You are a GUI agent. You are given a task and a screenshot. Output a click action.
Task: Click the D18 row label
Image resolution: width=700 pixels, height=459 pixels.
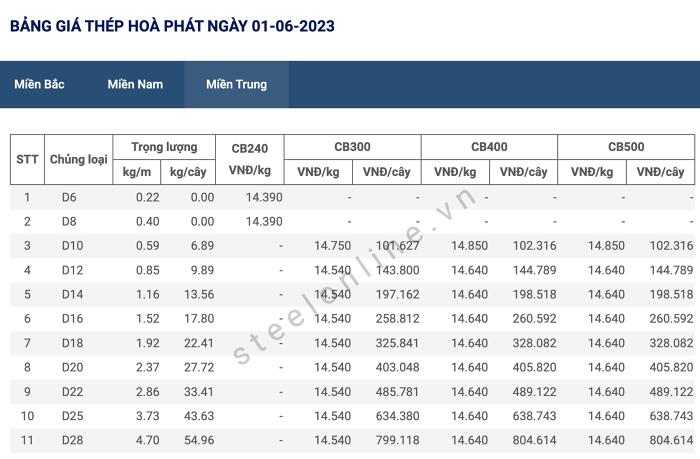tap(72, 343)
